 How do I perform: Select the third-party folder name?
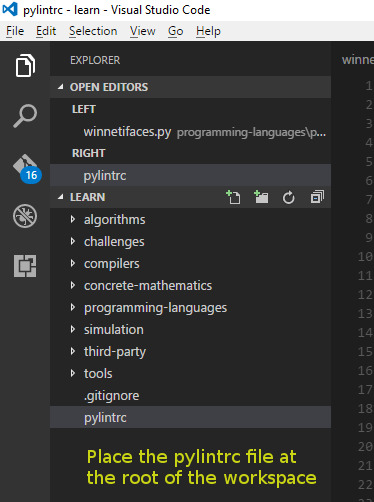[115, 352]
